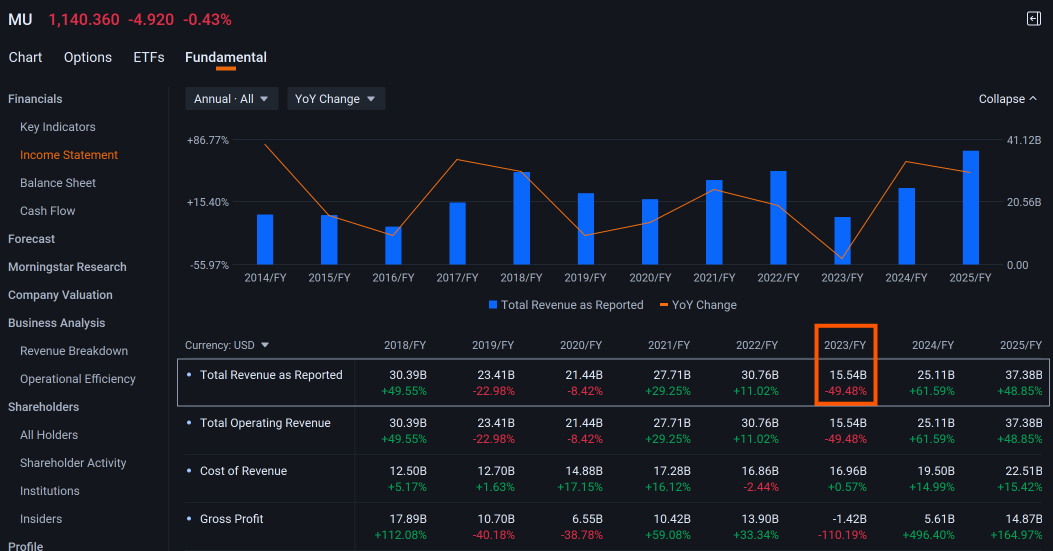Click bullet icon beside Total Revenue as Reported
The image size is (1053, 551).
pyautogui.click(x=189, y=375)
